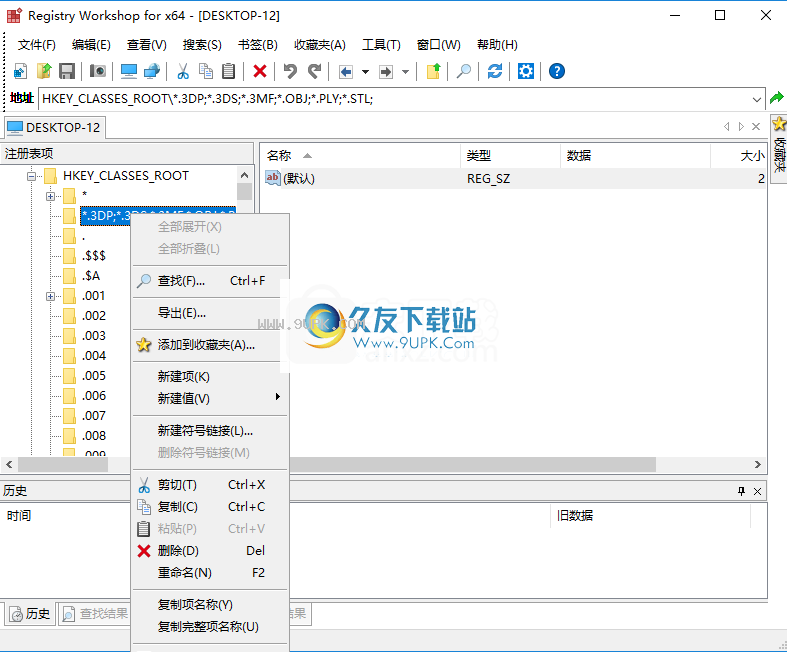Image resolution: width=787 pixels, height=653 pixels.
Task: Click the new registry file toolbar icon
Action: [x=21, y=71]
